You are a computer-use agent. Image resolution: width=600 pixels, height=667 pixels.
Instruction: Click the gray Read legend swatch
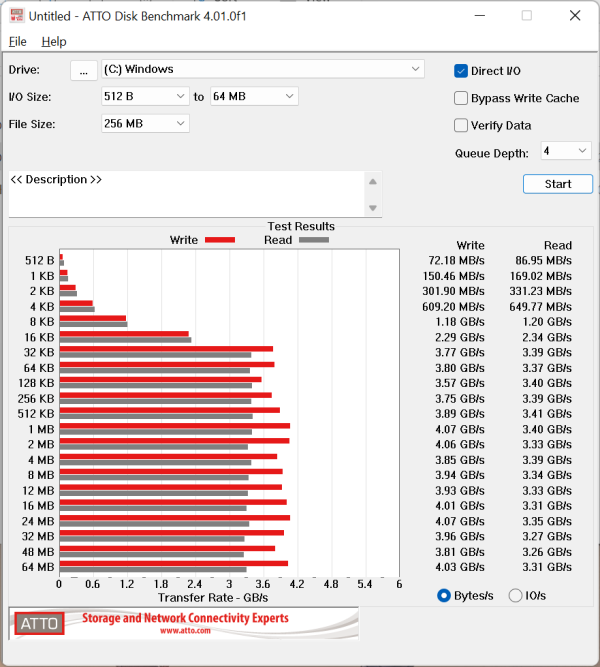coord(314,240)
